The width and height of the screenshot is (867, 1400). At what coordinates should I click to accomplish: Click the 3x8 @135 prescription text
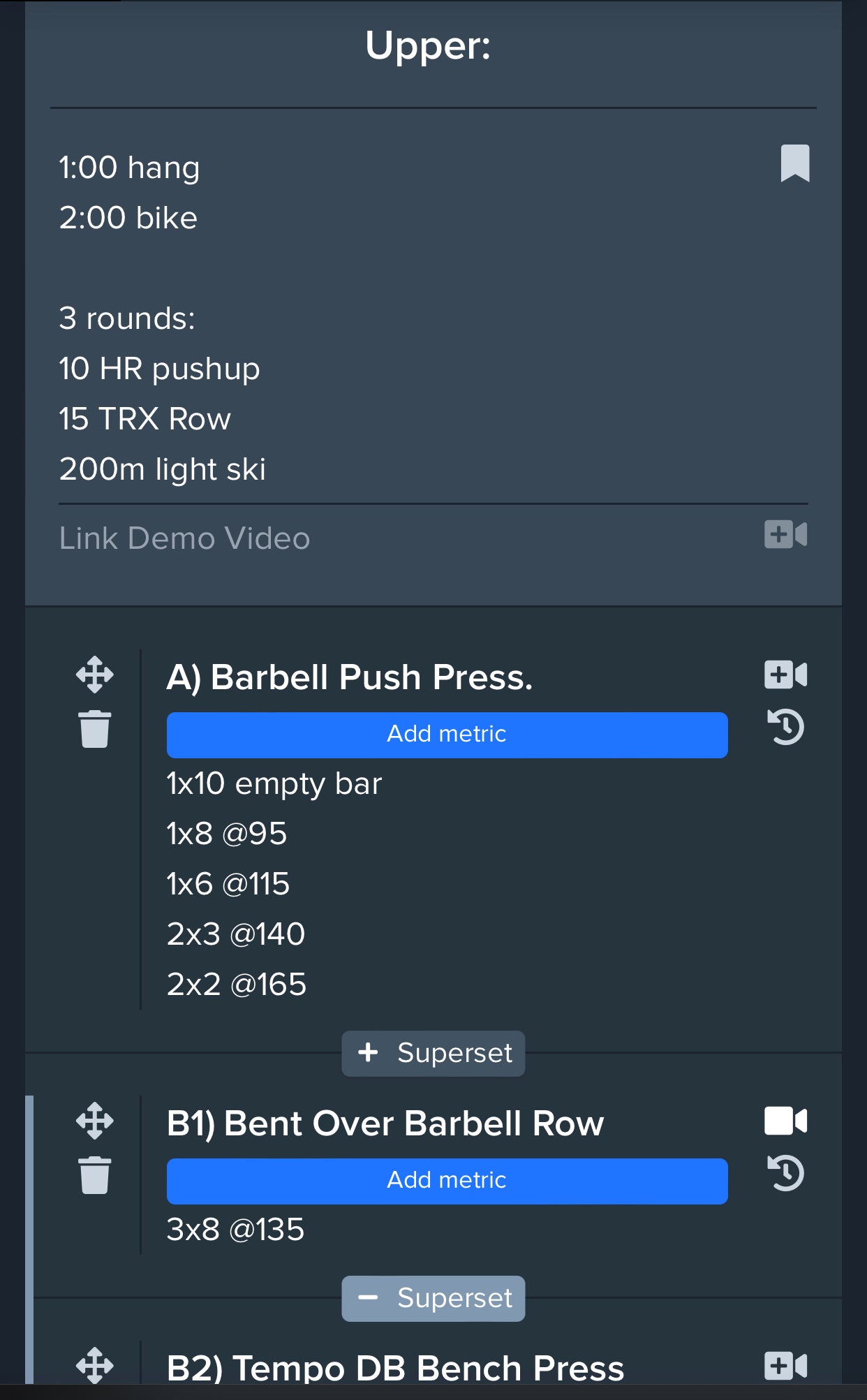pyautogui.click(x=236, y=1230)
